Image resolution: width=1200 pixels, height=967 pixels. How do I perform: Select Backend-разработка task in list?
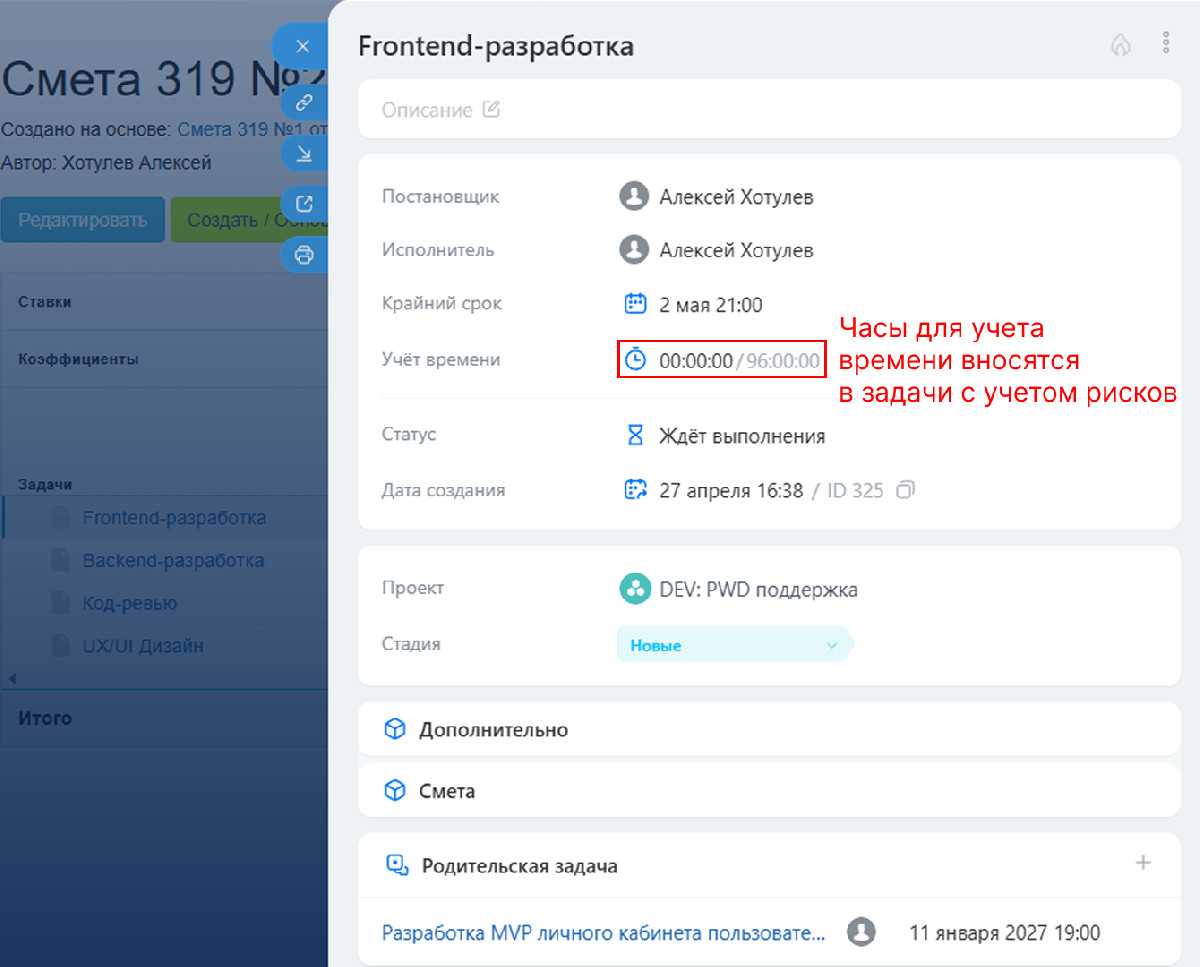coord(173,560)
